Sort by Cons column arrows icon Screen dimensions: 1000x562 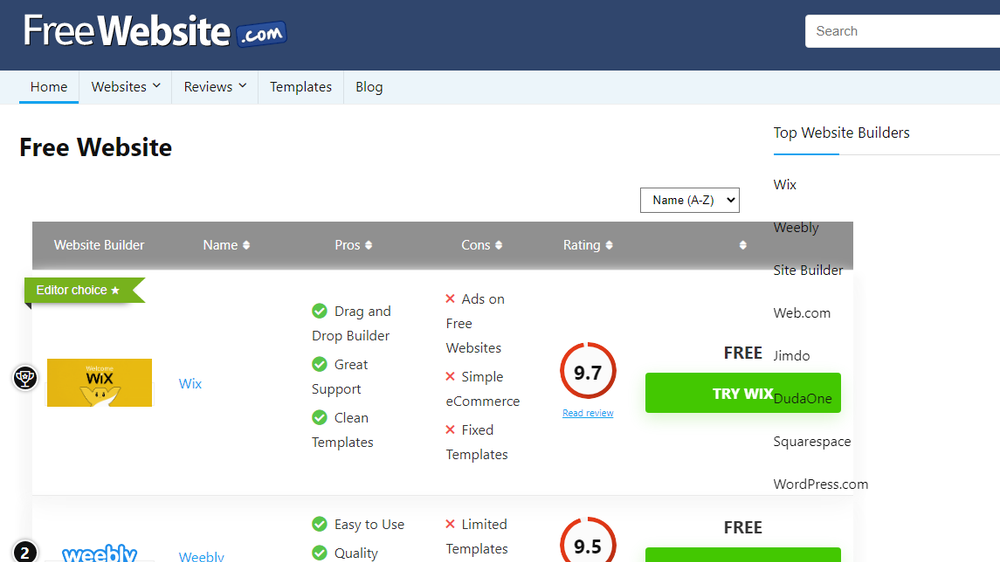click(x=499, y=245)
